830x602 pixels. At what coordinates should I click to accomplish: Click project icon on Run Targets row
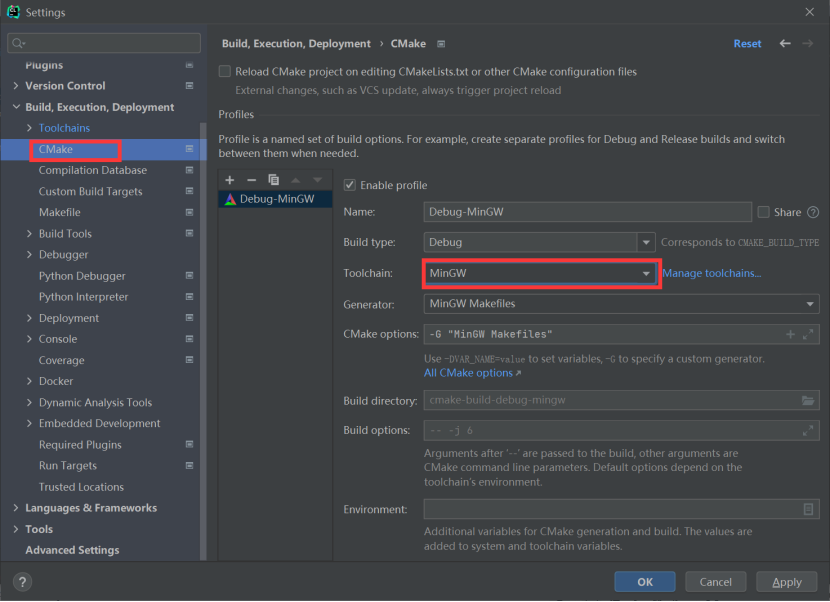click(x=189, y=465)
